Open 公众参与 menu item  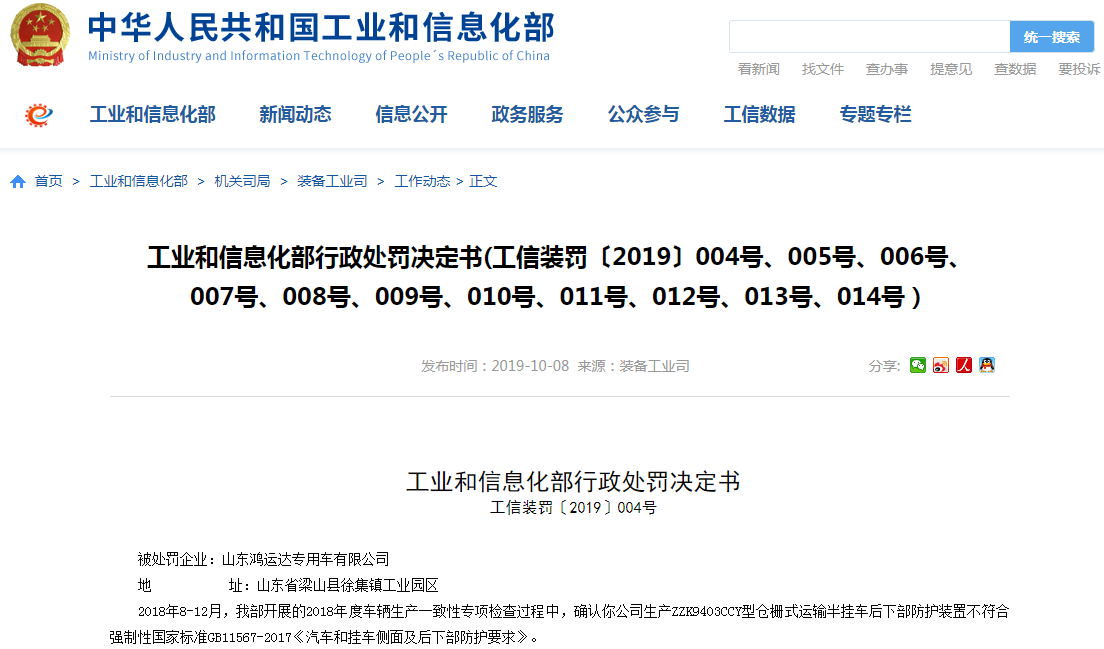tap(644, 114)
